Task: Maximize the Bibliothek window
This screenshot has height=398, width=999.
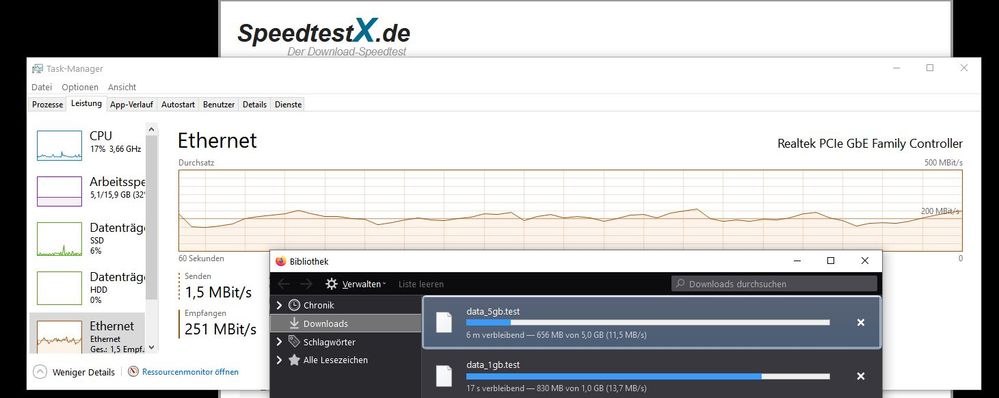Action: click(x=830, y=260)
